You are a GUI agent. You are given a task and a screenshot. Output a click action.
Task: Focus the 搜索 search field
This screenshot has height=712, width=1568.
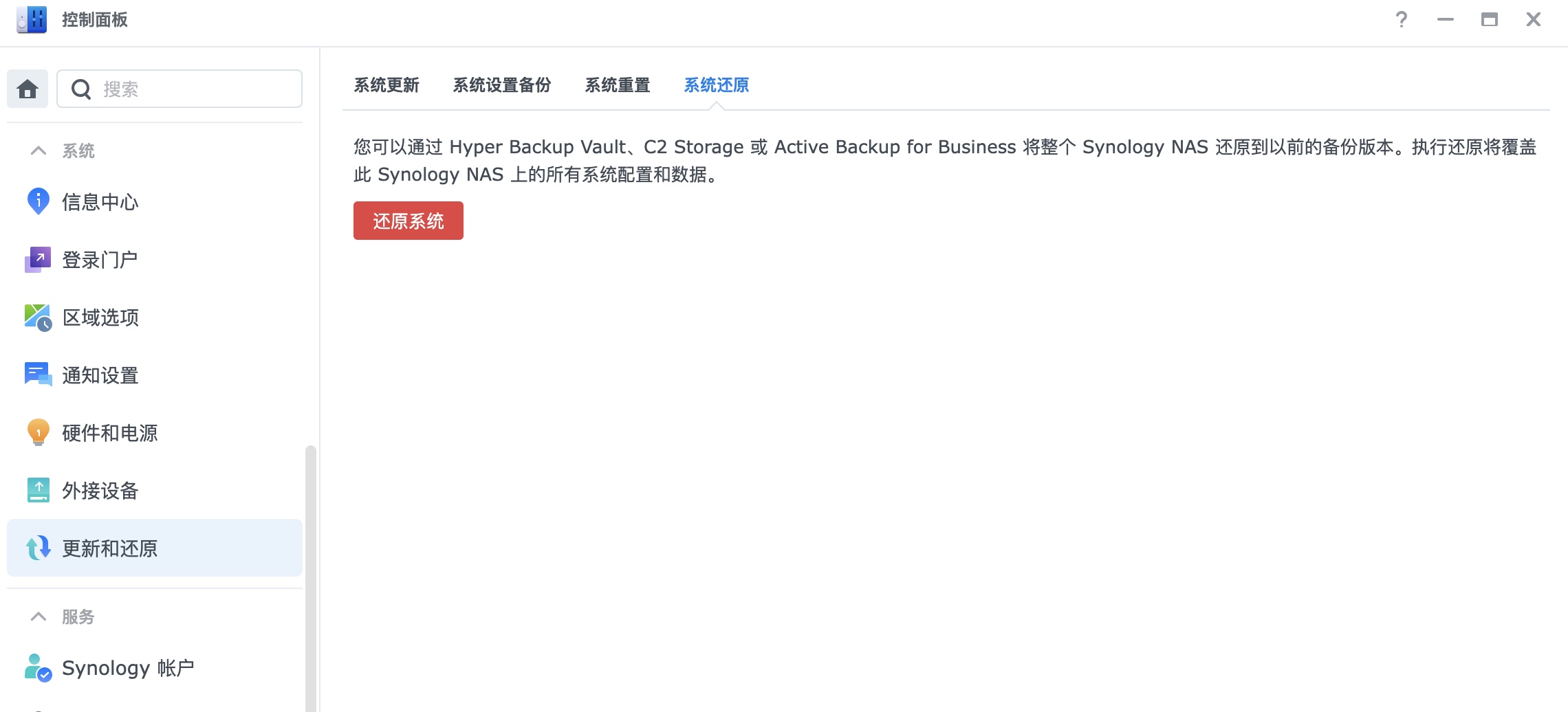pos(179,89)
